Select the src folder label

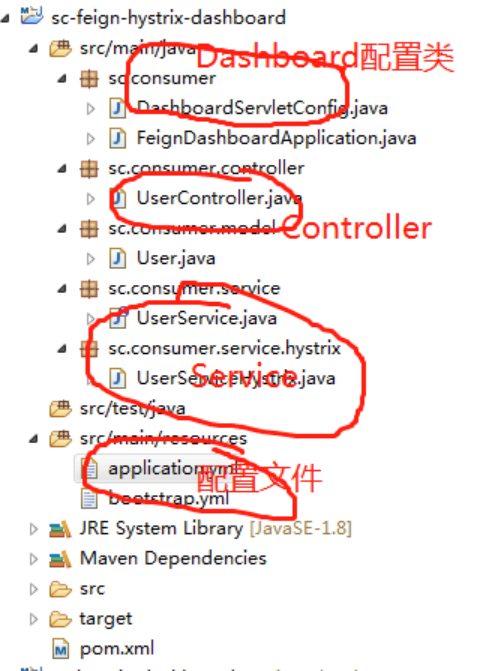click(92, 589)
